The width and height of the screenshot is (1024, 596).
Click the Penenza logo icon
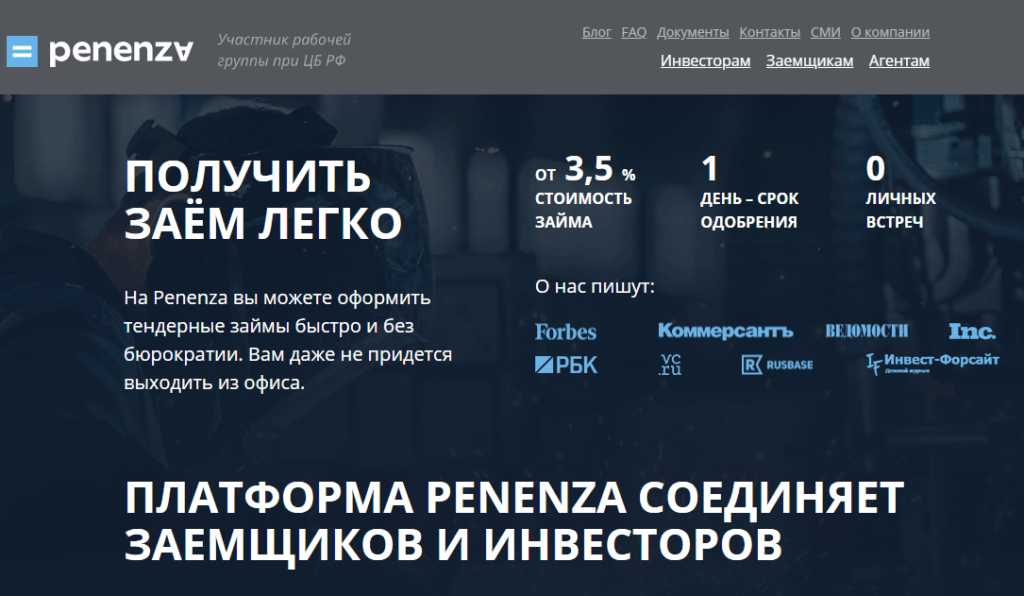(x=22, y=51)
